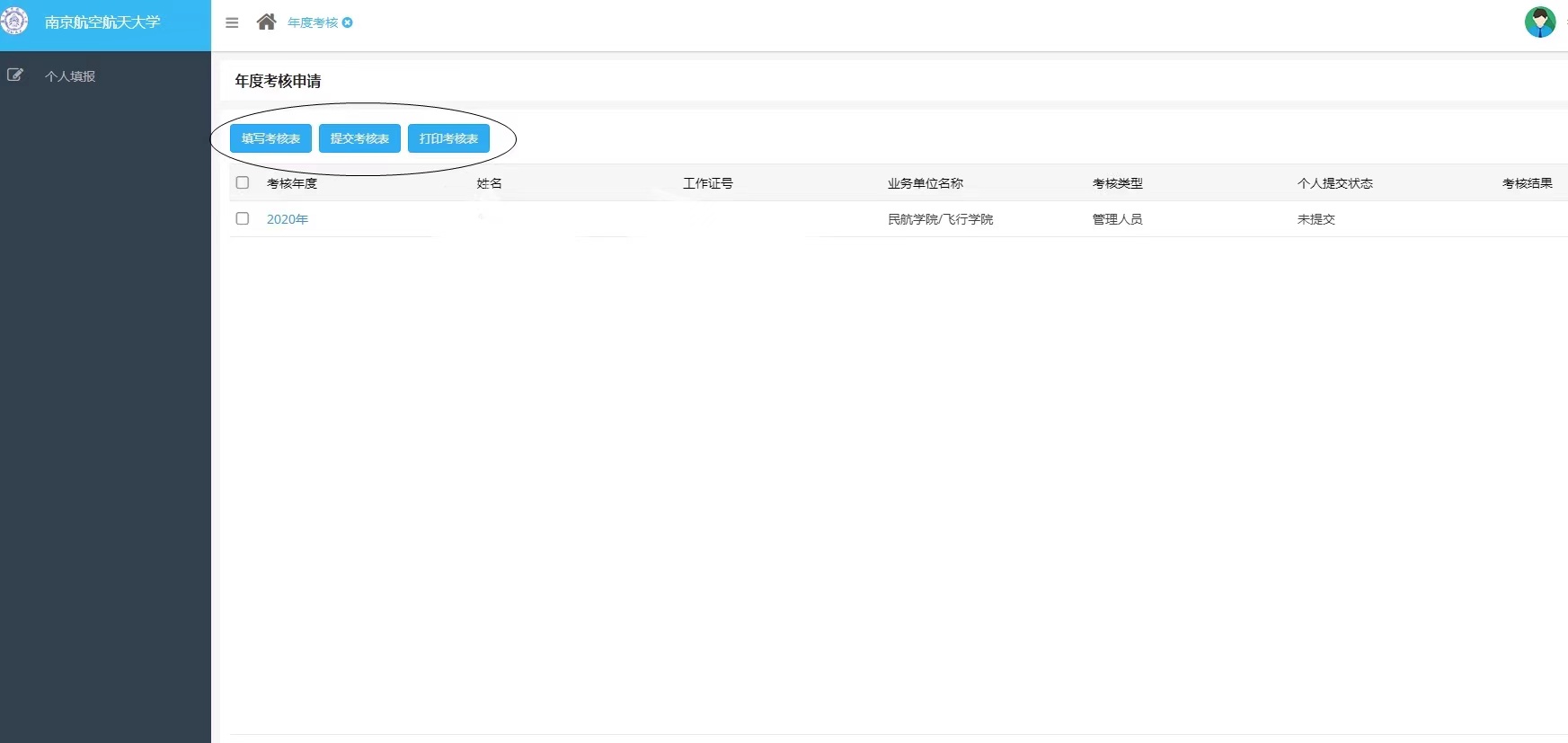Select the 未提交 status cell
The width and height of the screenshot is (1568, 743).
1316,219
